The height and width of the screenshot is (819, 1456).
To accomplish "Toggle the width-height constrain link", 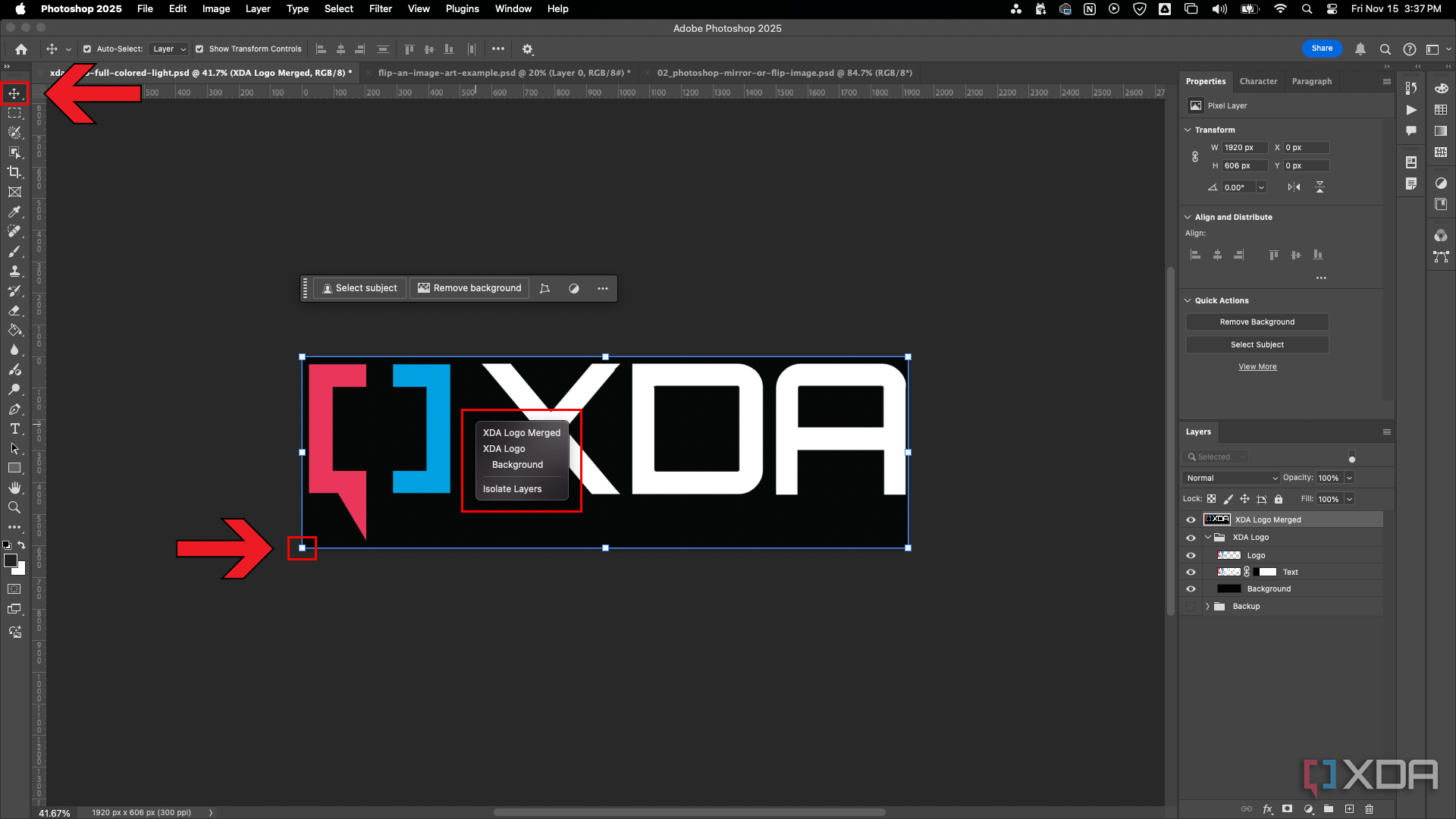I will click(x=1195, y=157).
